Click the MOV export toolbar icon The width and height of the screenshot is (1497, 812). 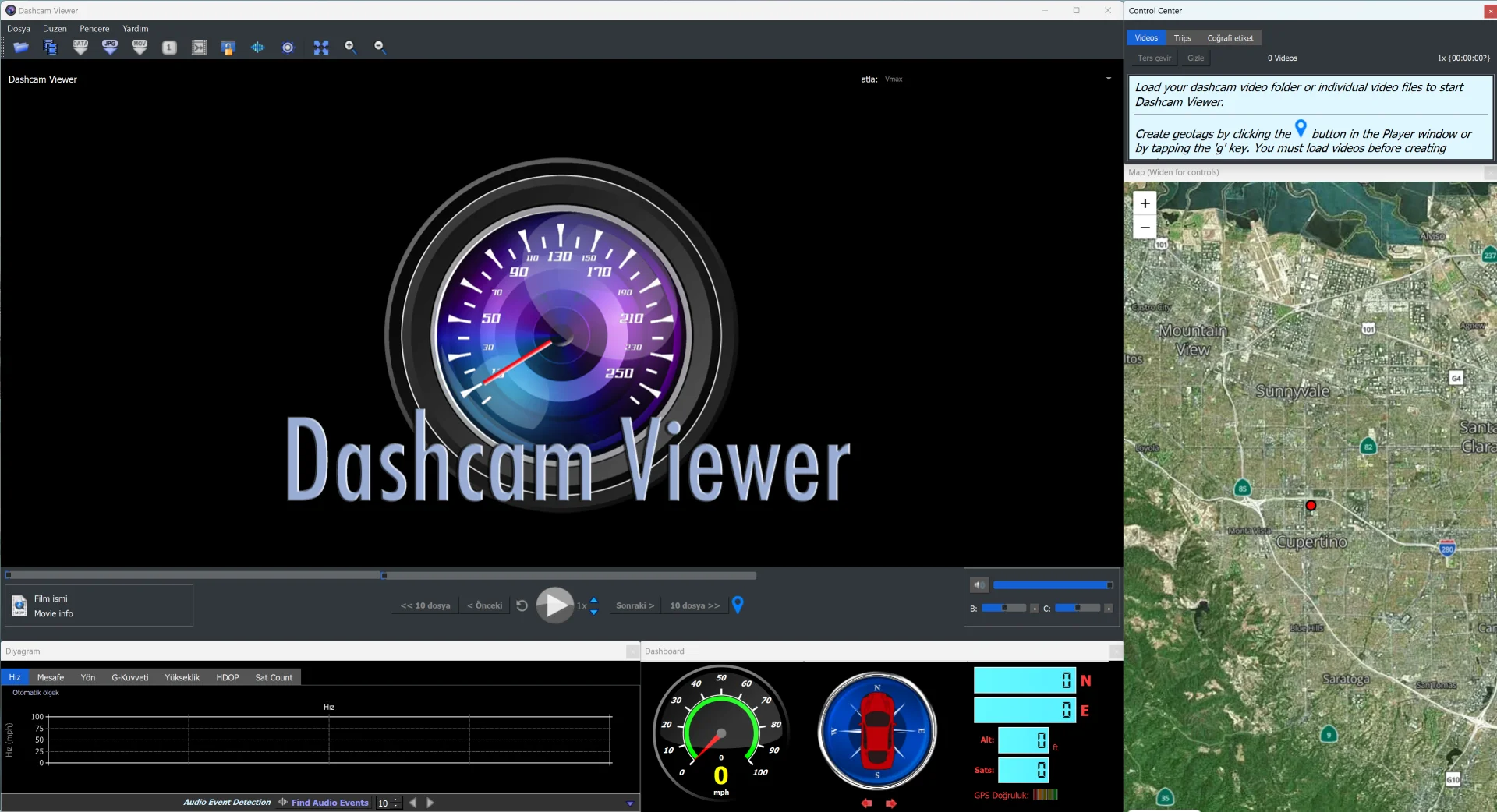[140, 48]
